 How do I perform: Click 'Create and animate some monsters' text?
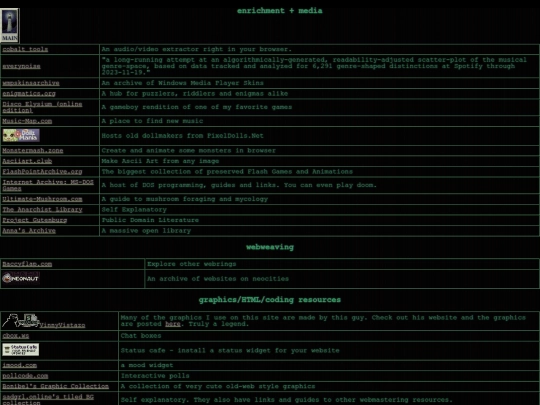point(188,150)
